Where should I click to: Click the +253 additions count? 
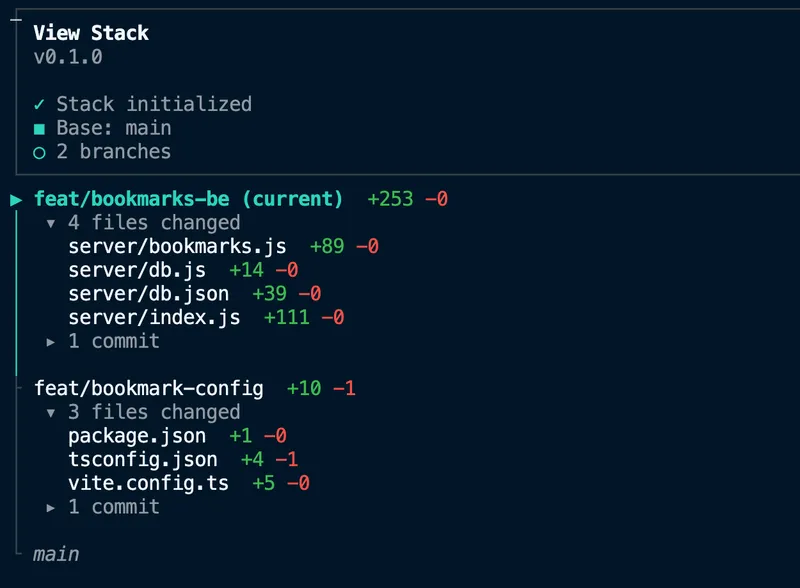[x=390, y=199]
